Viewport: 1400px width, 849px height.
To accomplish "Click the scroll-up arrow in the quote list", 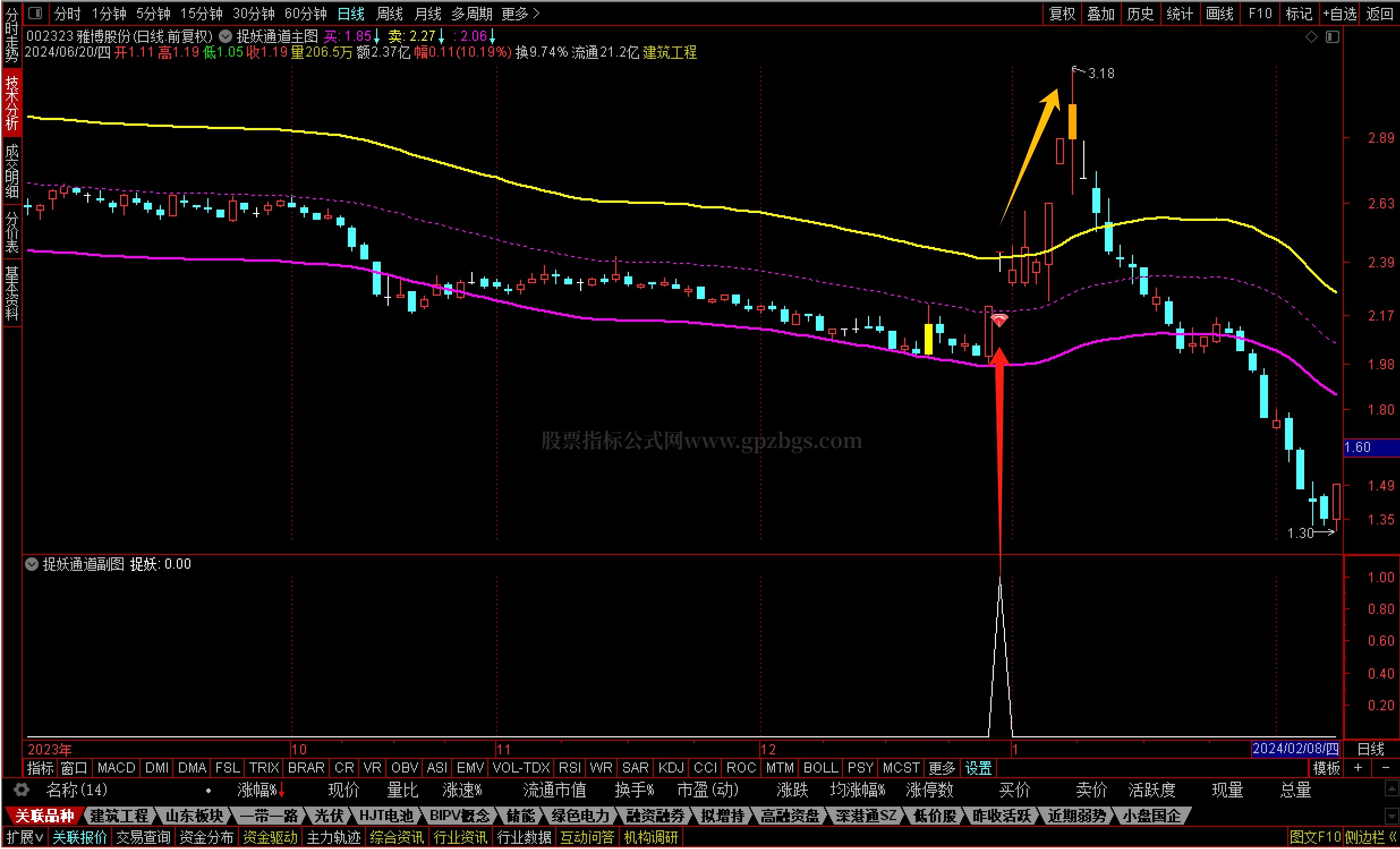I will 1392,789.
